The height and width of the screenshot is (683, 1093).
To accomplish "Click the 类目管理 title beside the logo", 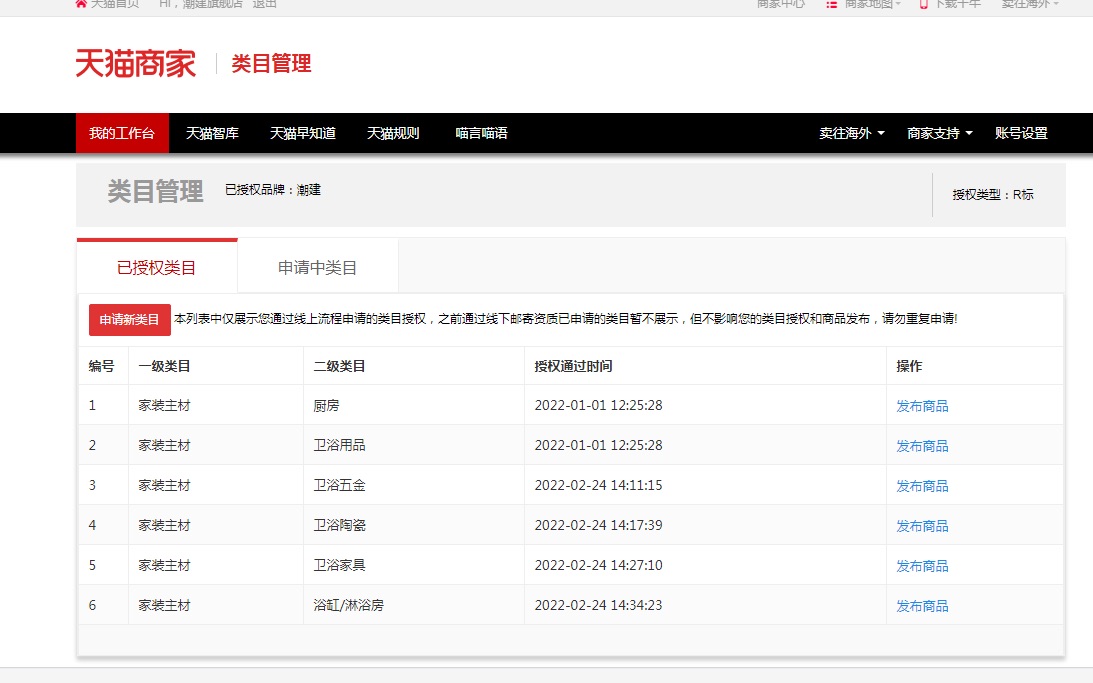I will click(x=271, y=63).
